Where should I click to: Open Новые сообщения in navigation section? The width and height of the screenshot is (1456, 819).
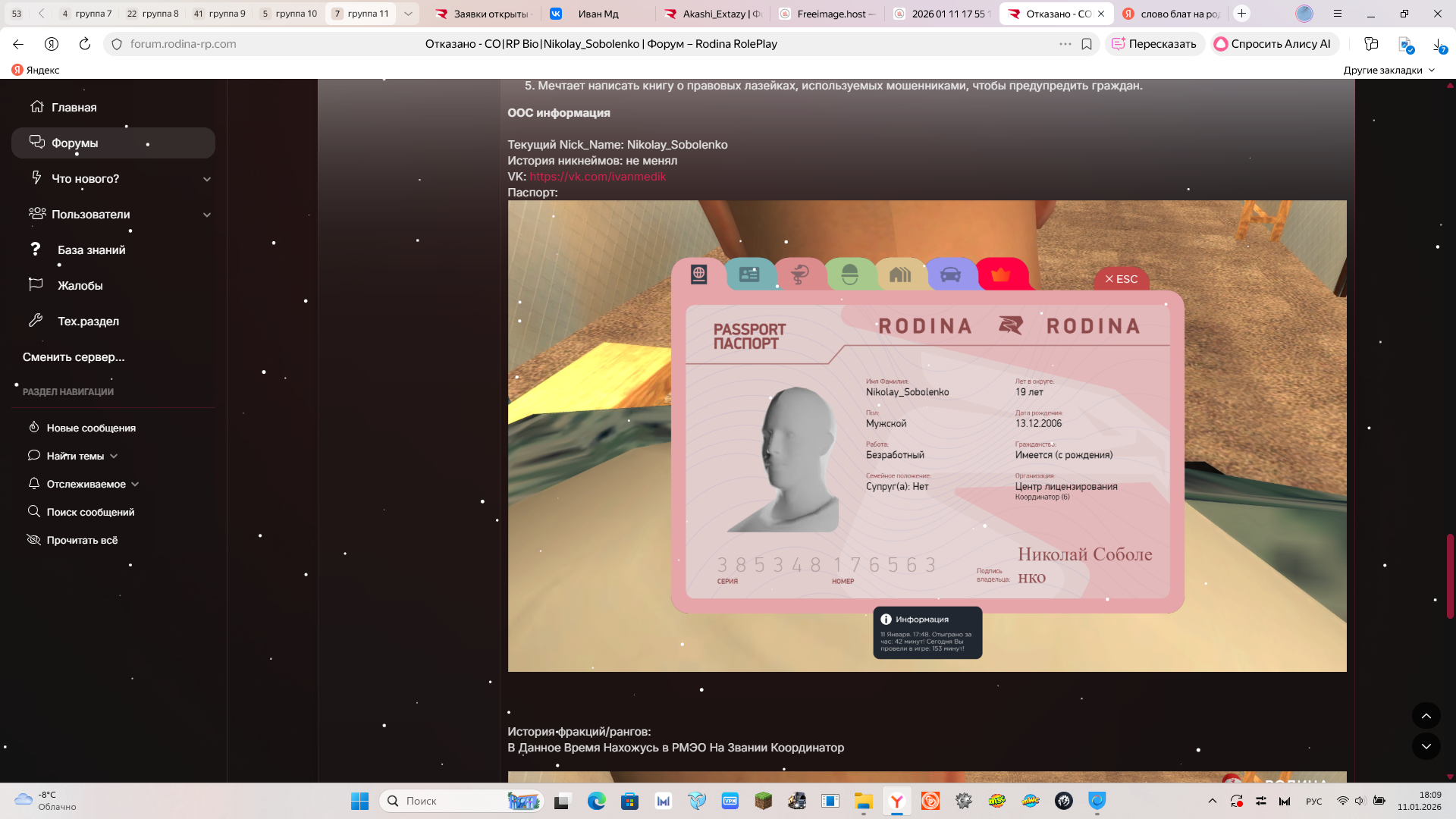click(91, 428)
